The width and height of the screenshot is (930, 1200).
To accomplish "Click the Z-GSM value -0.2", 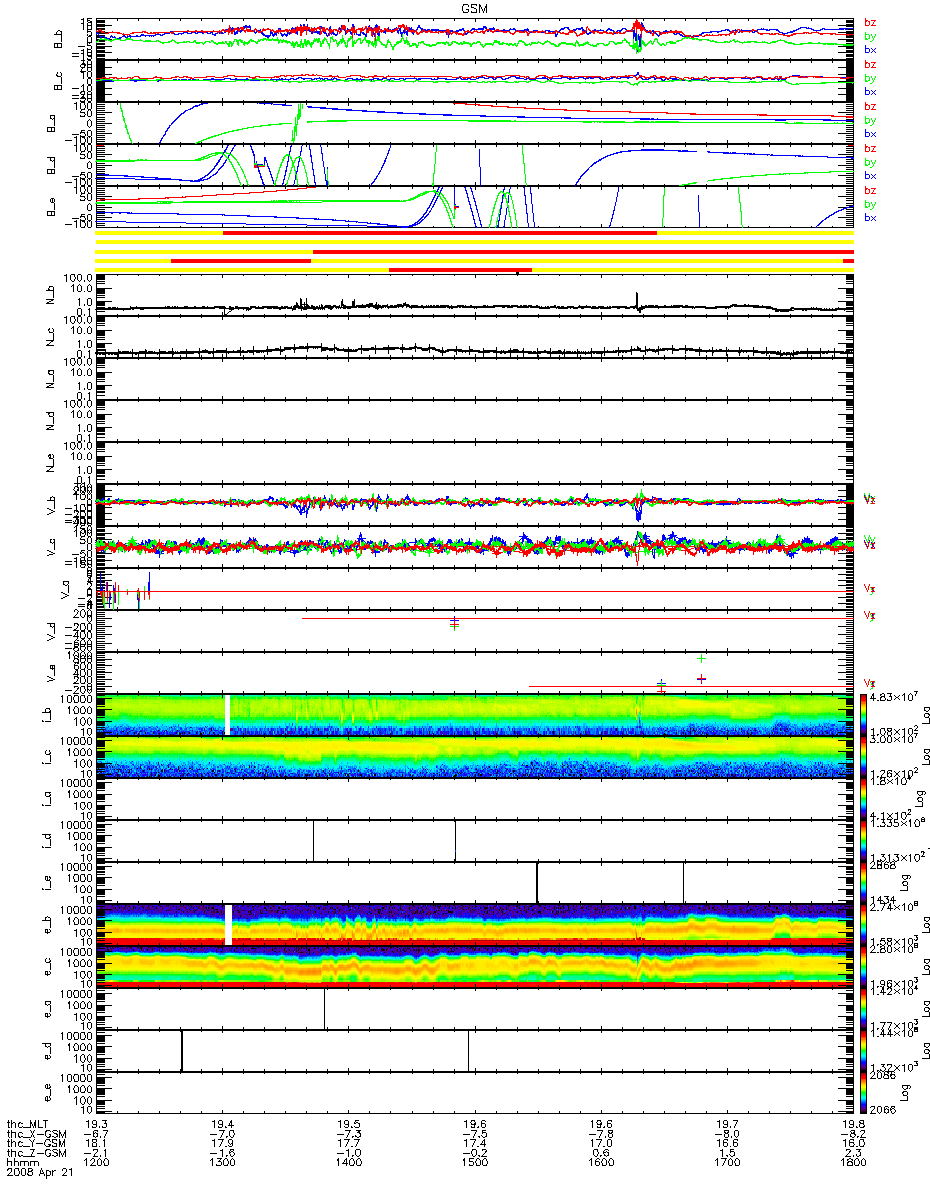I will (474, 1153).
